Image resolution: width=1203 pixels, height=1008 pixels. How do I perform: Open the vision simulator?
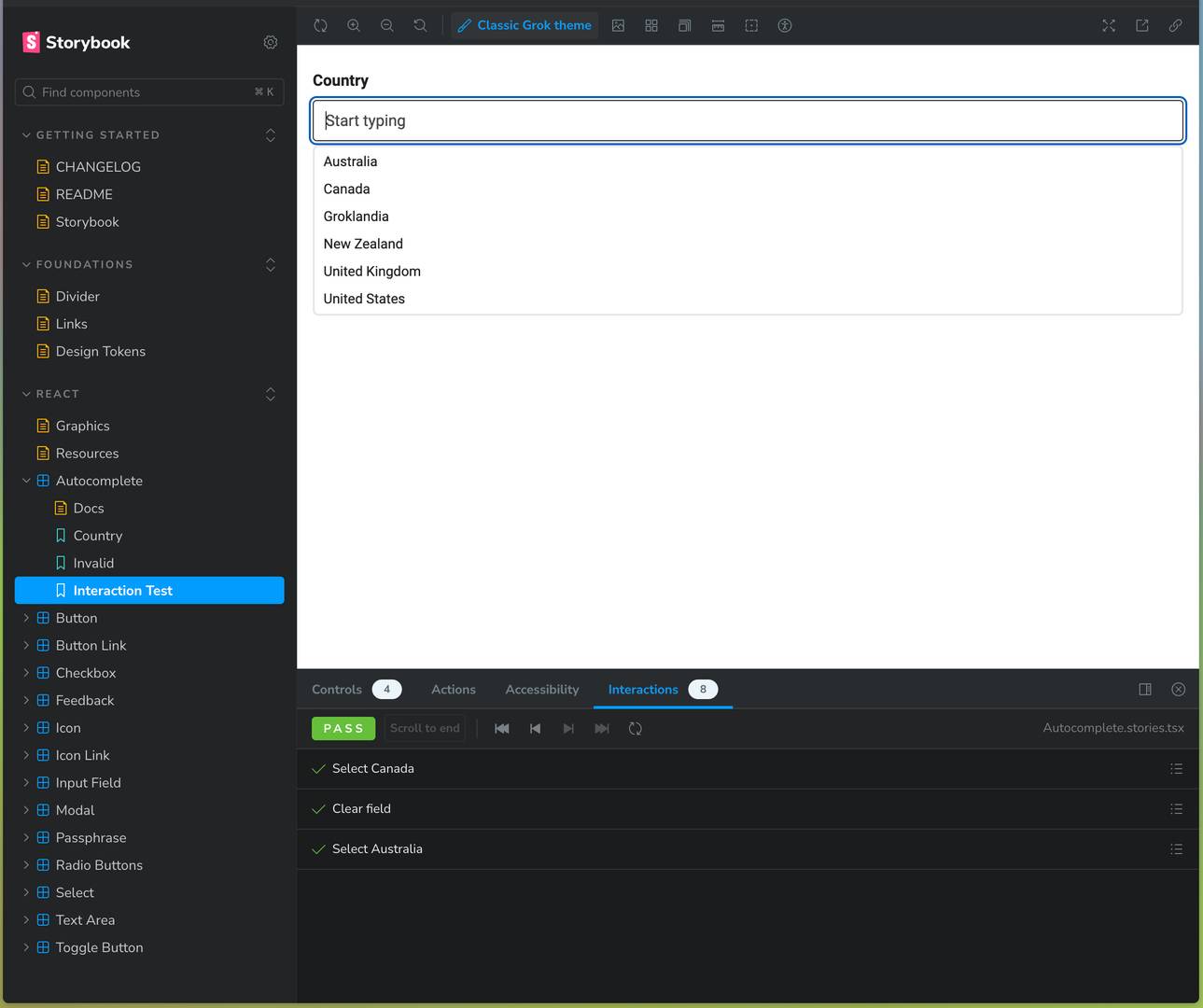(x=784, y=25)
